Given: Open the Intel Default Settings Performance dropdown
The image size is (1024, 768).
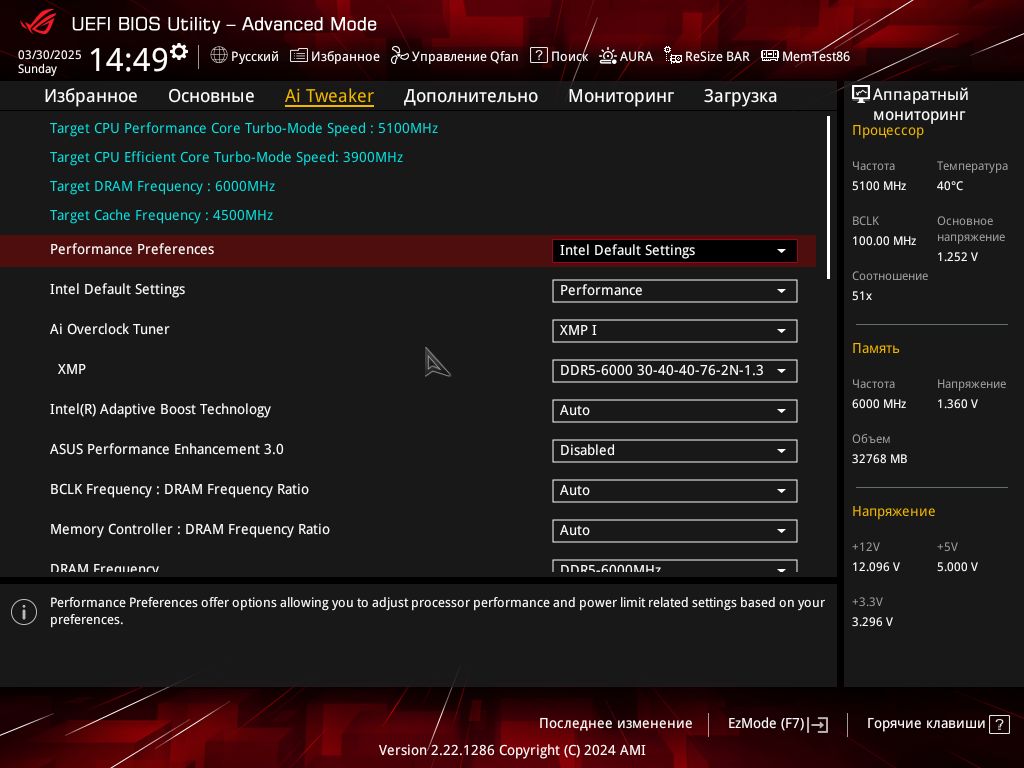Looking at the screenshot, I should coord(675,291).
